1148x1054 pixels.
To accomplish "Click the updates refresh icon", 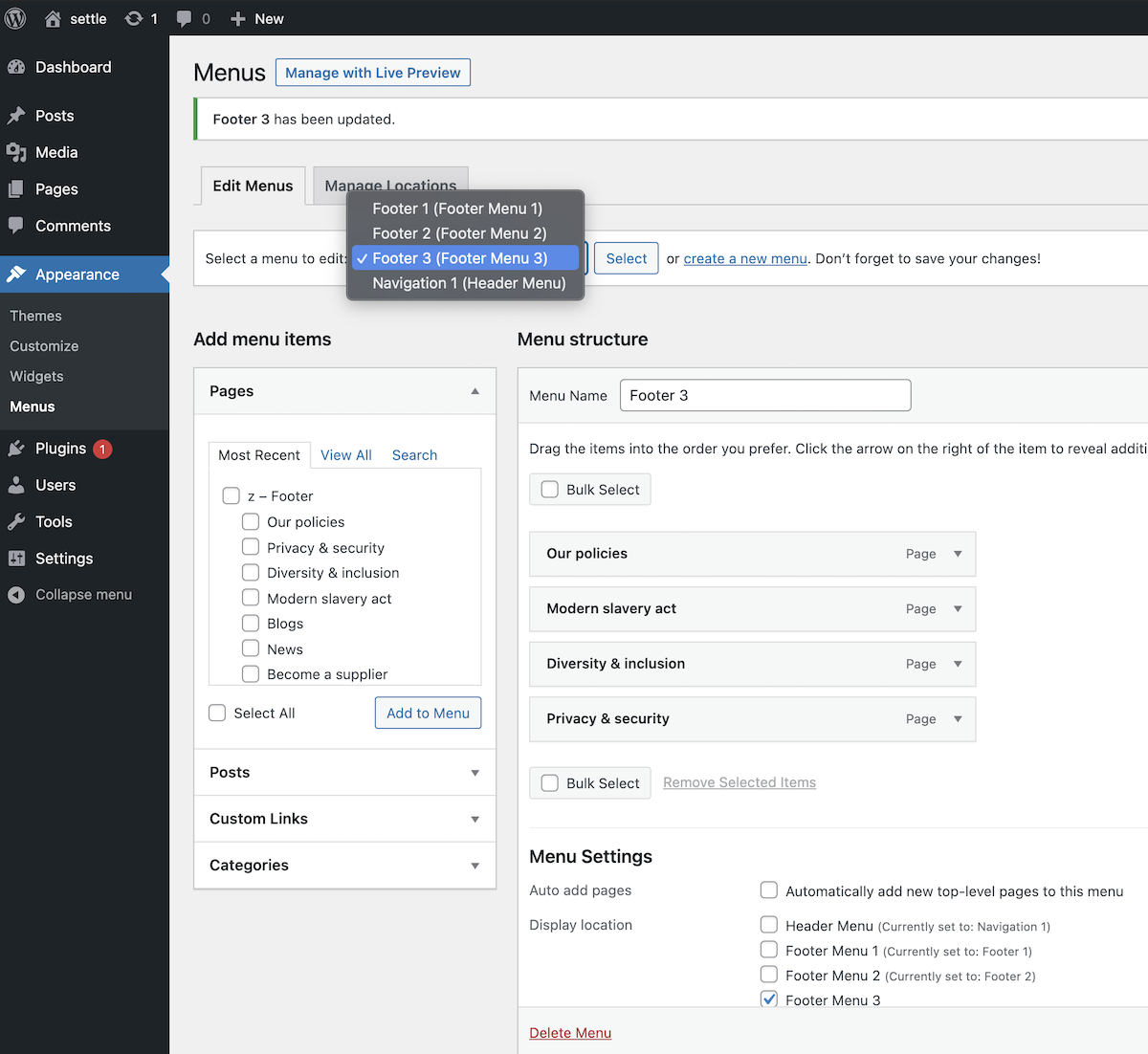I will (134, 18).
